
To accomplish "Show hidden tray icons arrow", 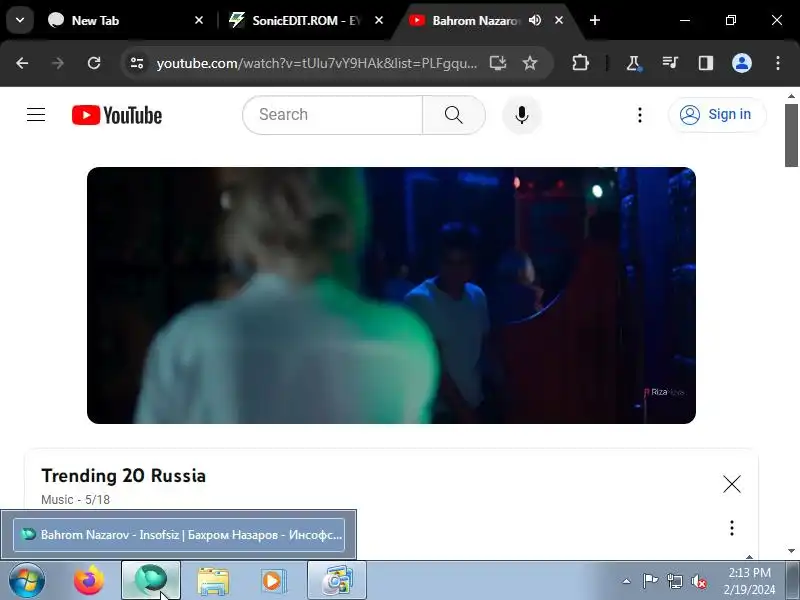I will [627, 581].
